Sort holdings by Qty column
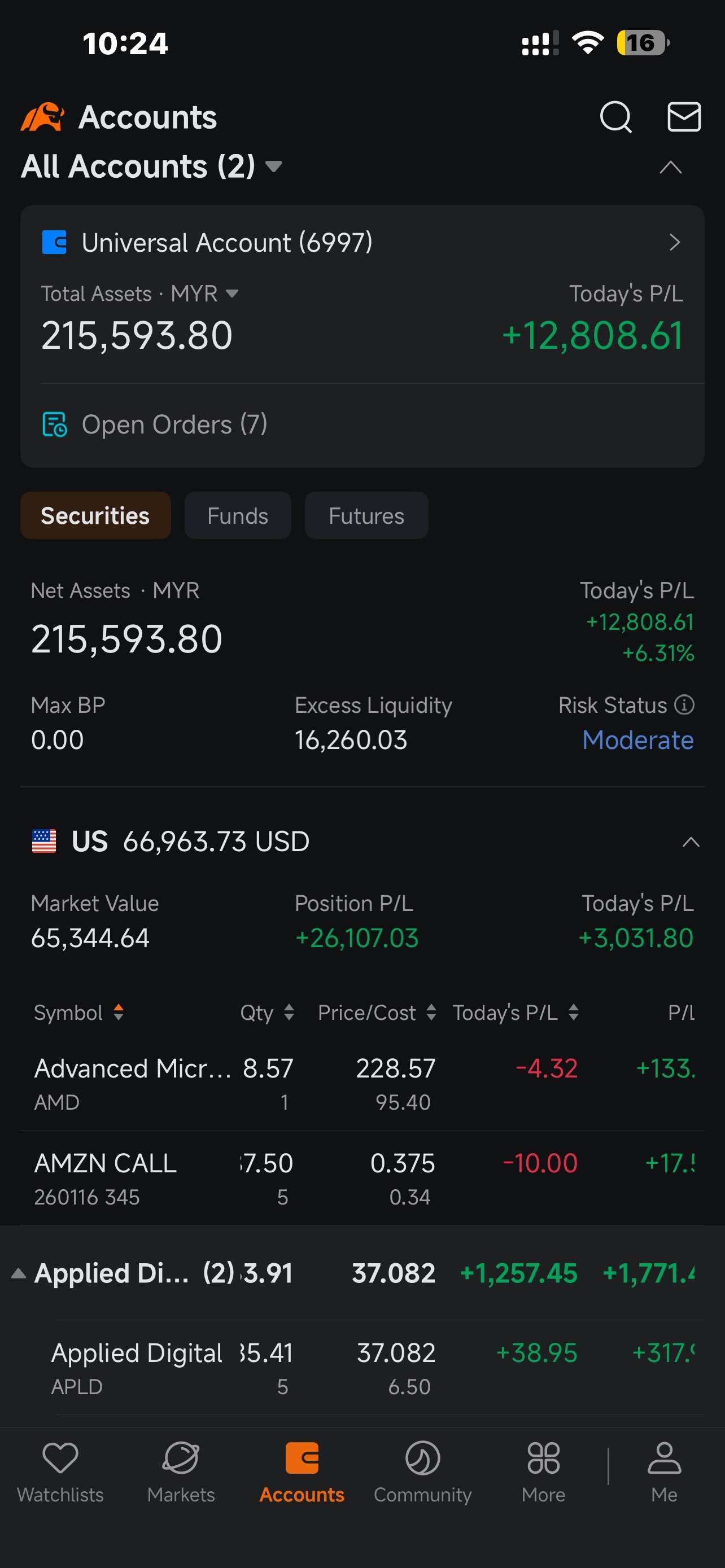 tap(267, 1012)
